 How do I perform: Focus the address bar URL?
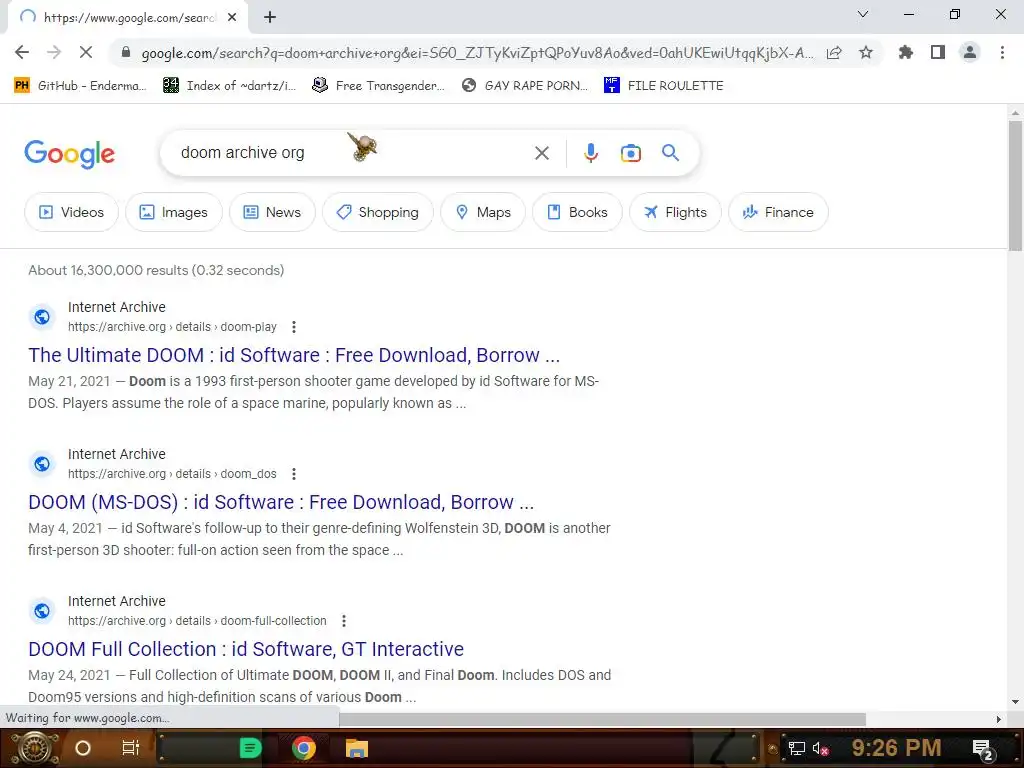click(477, 53)
